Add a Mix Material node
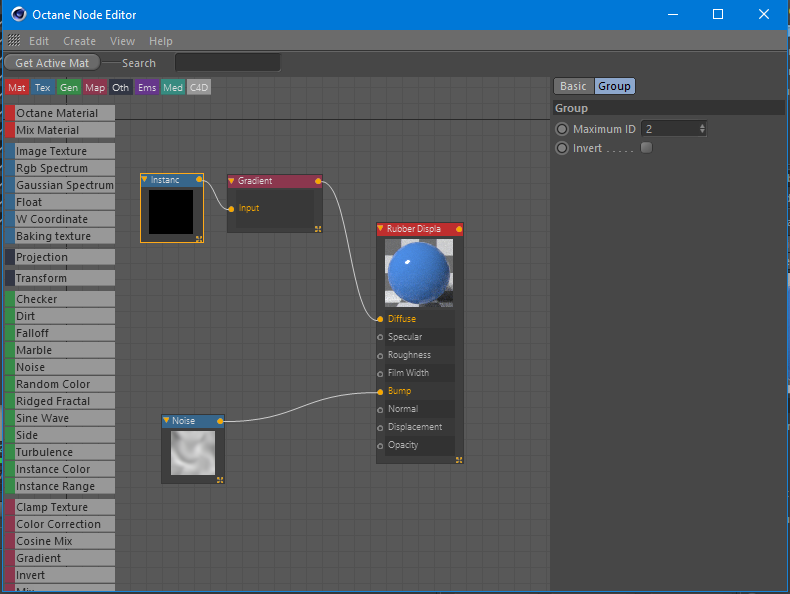Viewport: 790px width, 594px height. [x=60, y=130]
